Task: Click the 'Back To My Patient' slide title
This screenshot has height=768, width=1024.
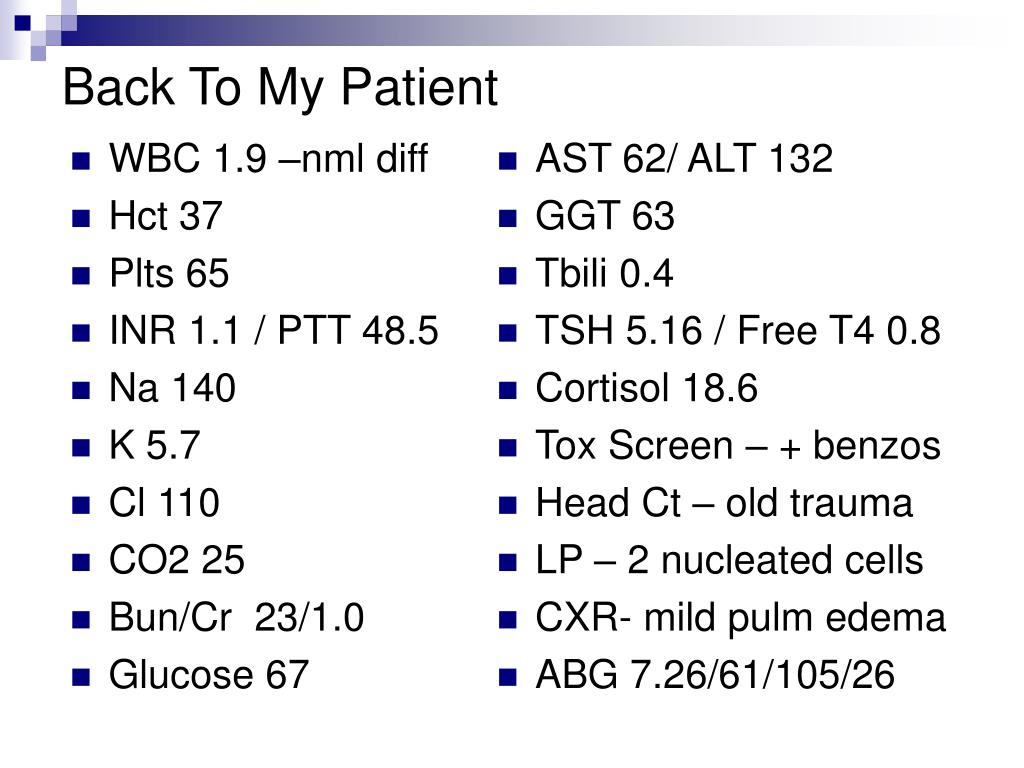Action: coord(280,88)
